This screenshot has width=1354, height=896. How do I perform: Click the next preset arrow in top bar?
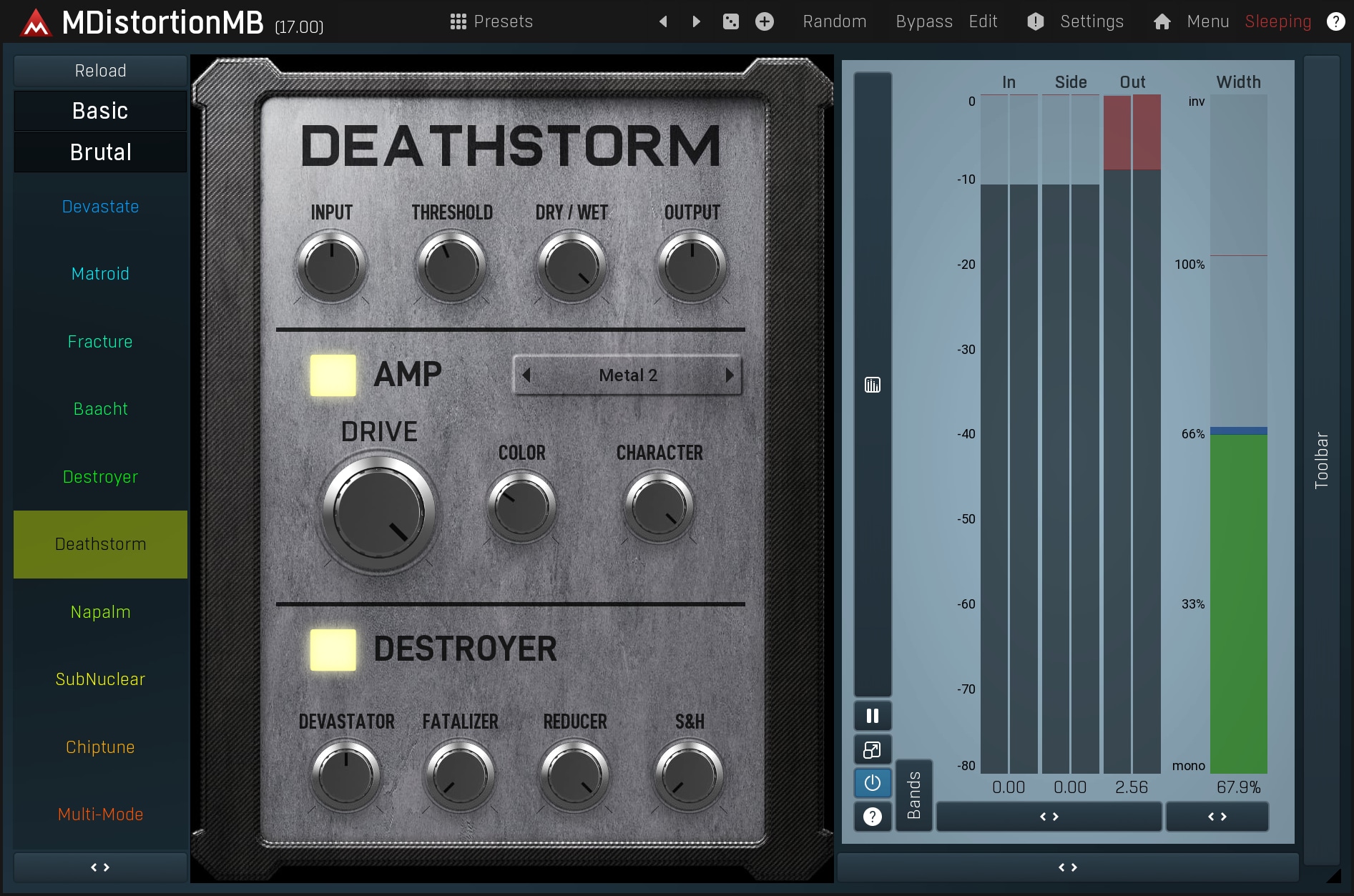tap(696, 21)
